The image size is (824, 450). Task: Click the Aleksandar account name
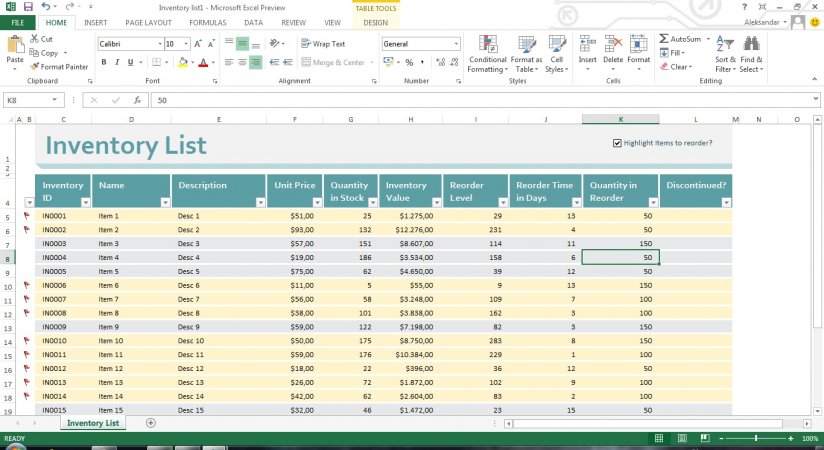pos(761,22)
